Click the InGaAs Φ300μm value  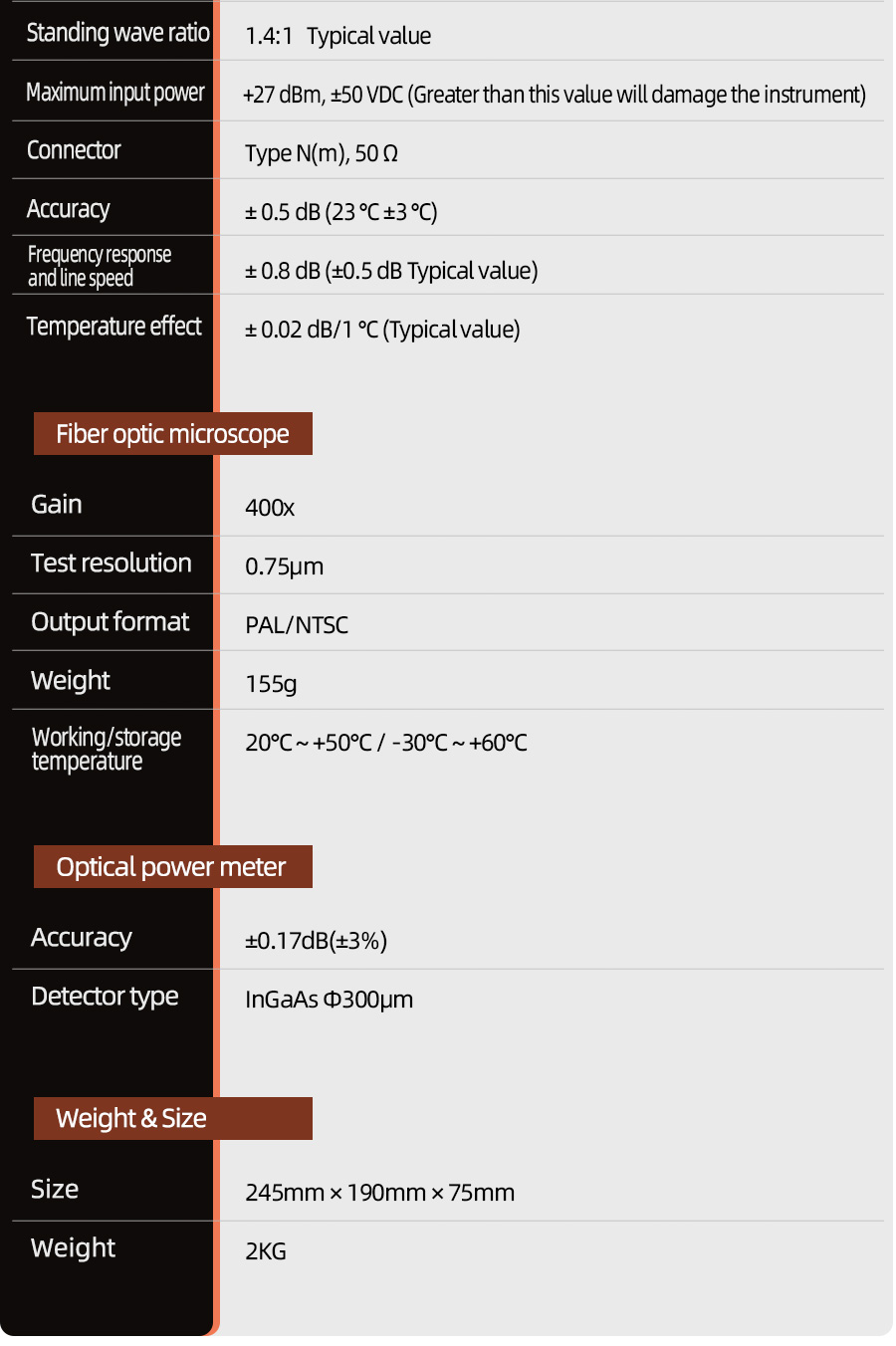tap(329, 1000)
